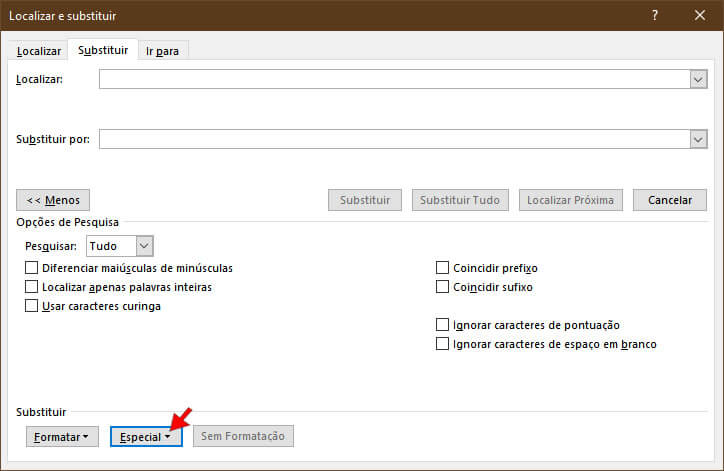Open the Especial dropdown menu
Screen dimensions: 724x471
146,436
